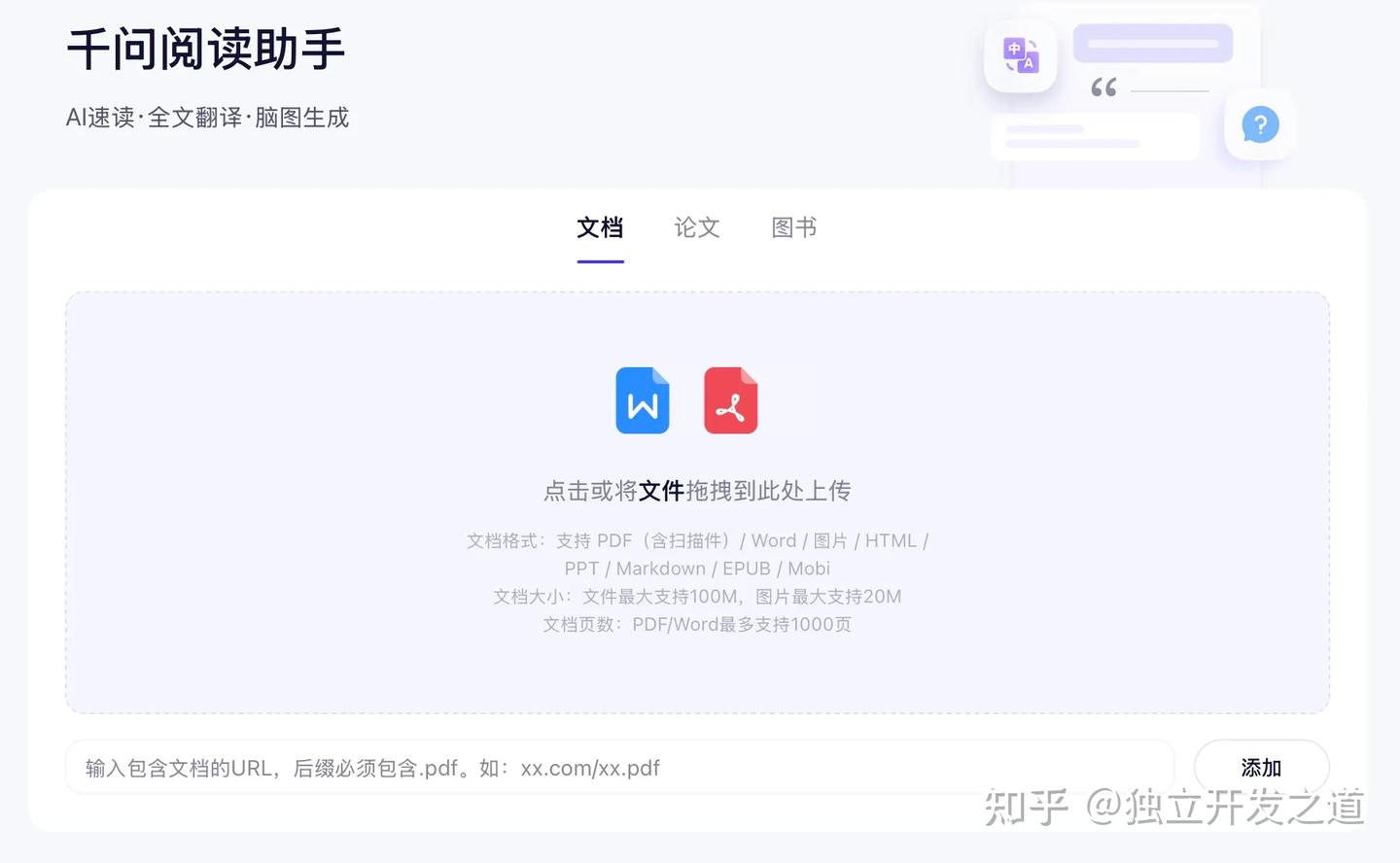Click the white card in banner illustration

click(x=1095, y=136)
